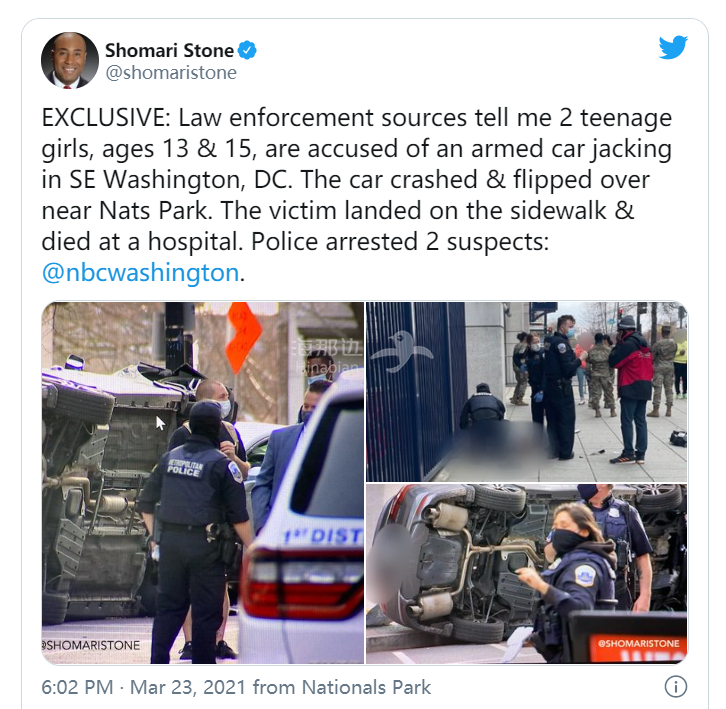Screen dimensions: 726x709
Task: Open the tweet info circle icon
Action: (676, 686)
